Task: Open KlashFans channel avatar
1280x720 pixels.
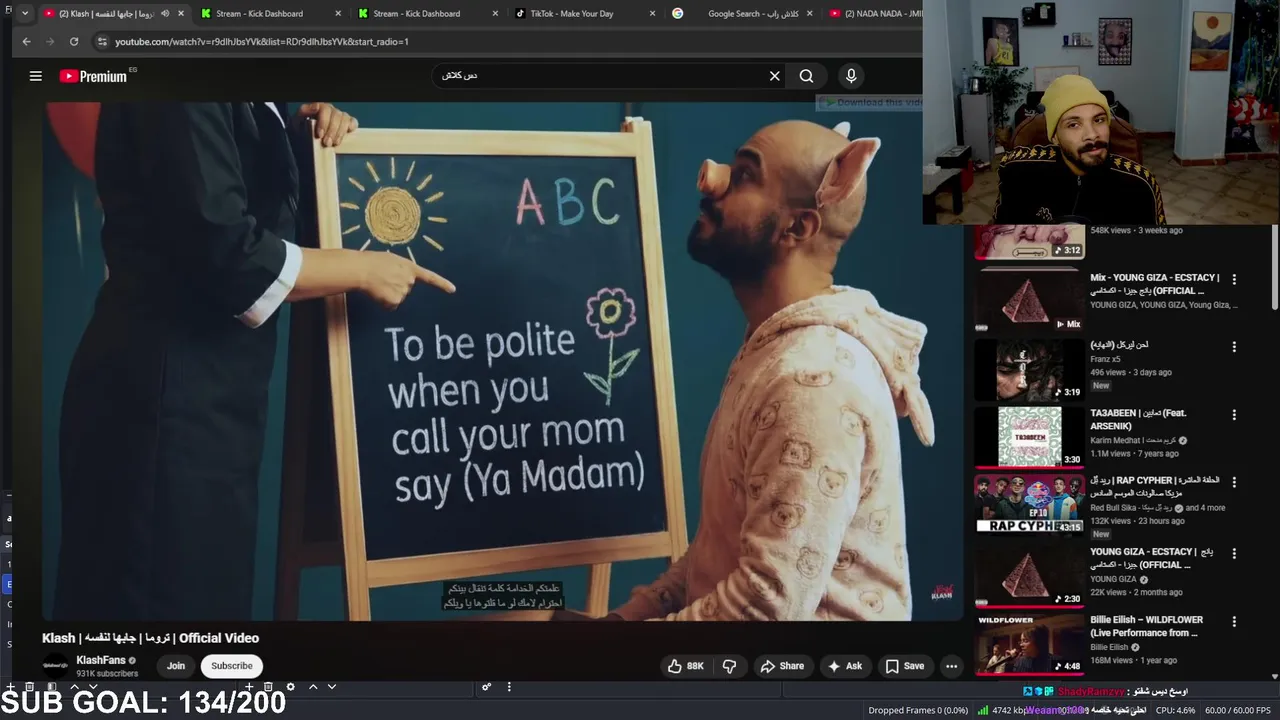Action: click(56, 666)
